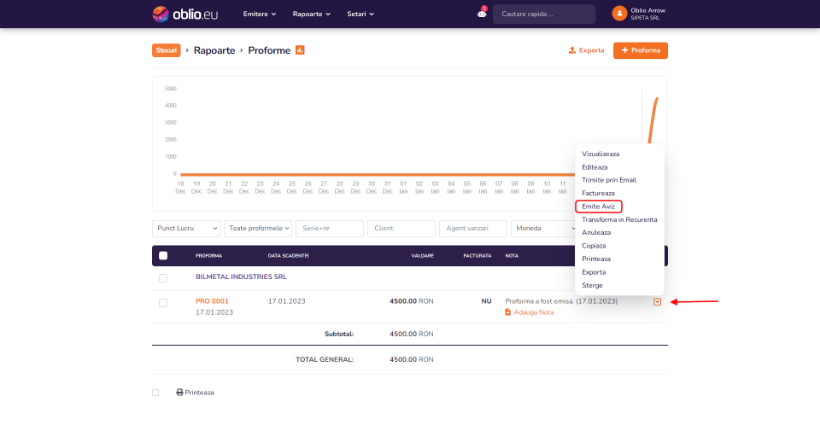Click the VALOARE column header

point(423,256)
